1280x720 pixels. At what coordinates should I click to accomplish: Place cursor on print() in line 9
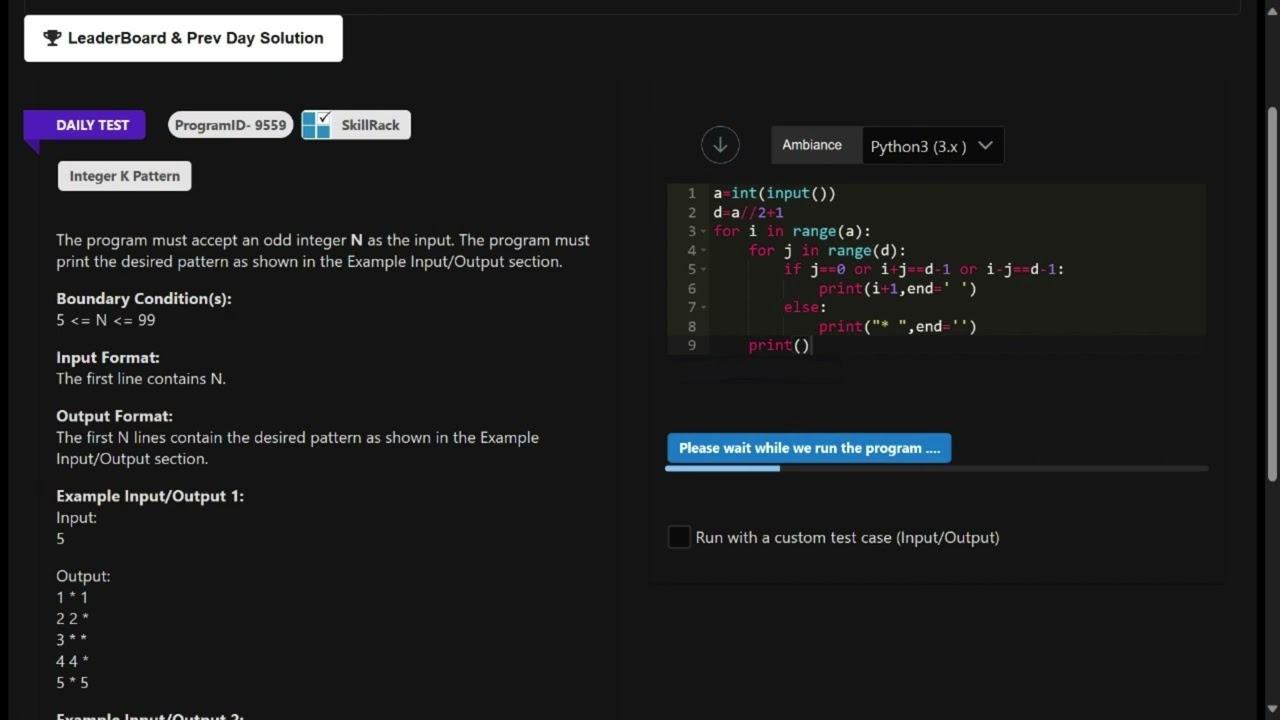(x=779, y=346)
